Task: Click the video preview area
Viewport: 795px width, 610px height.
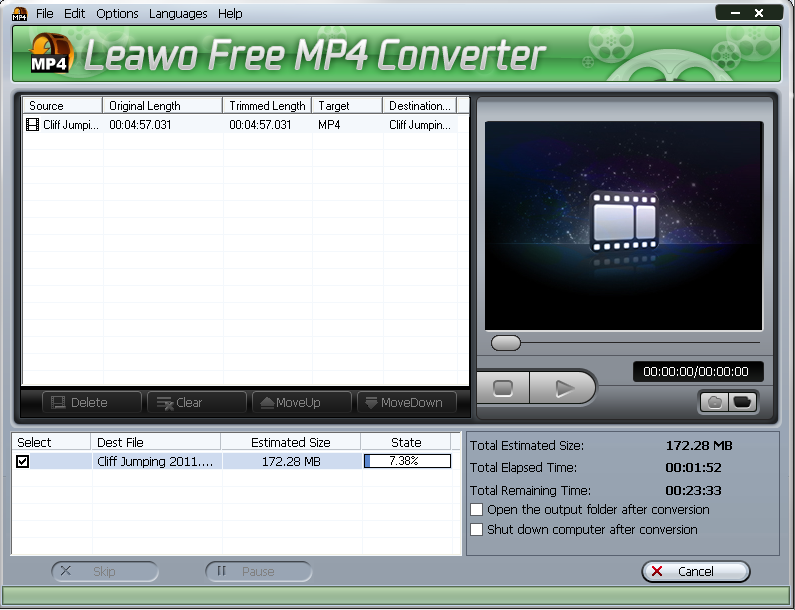Action: pyautogui.click(x=624, y=226)
